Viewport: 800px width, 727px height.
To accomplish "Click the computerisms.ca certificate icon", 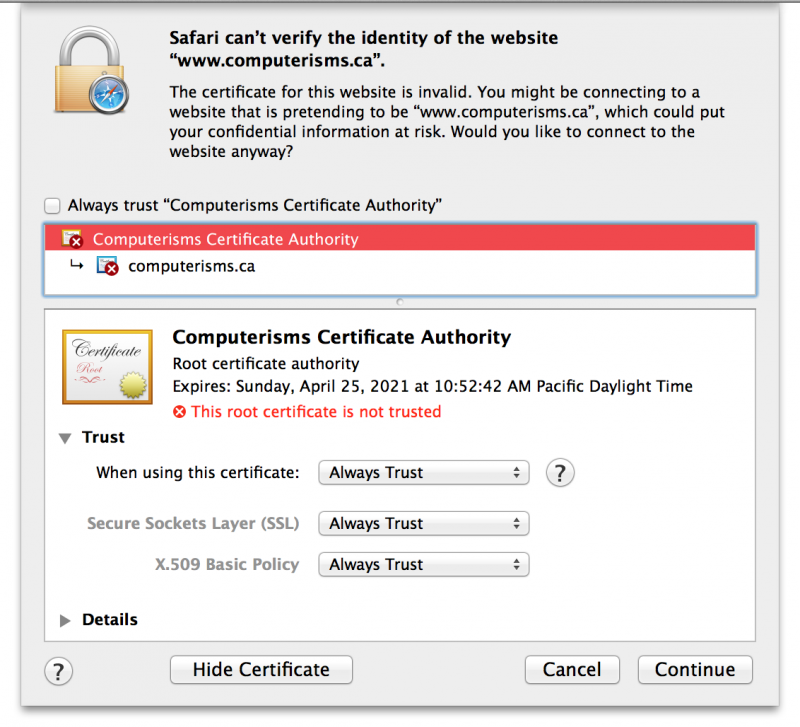I will tap(107, 266).
